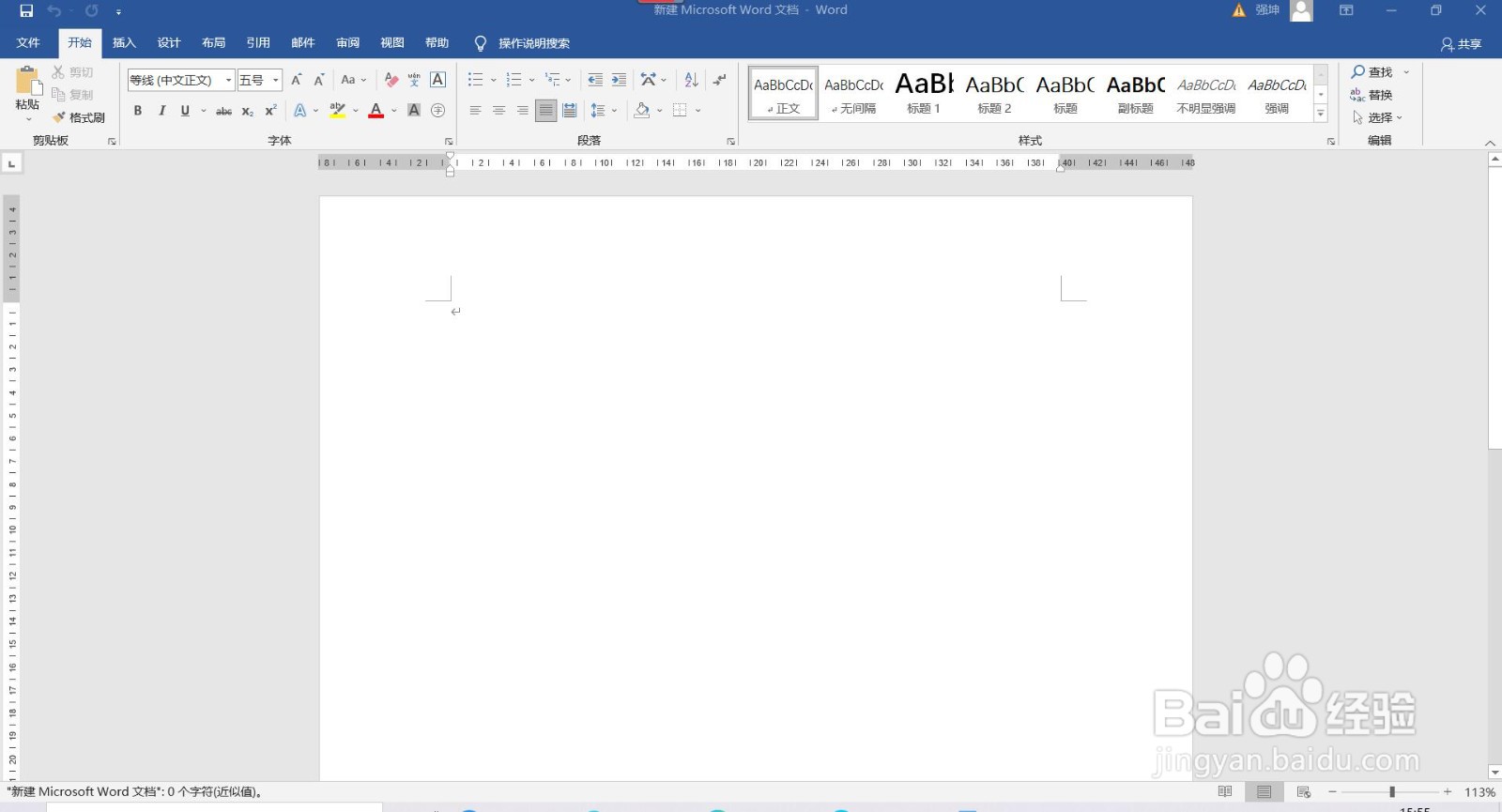1502x812 pixels.
Task: Expand bullet list dropdown arrow
Action: (x=494, y=81)
